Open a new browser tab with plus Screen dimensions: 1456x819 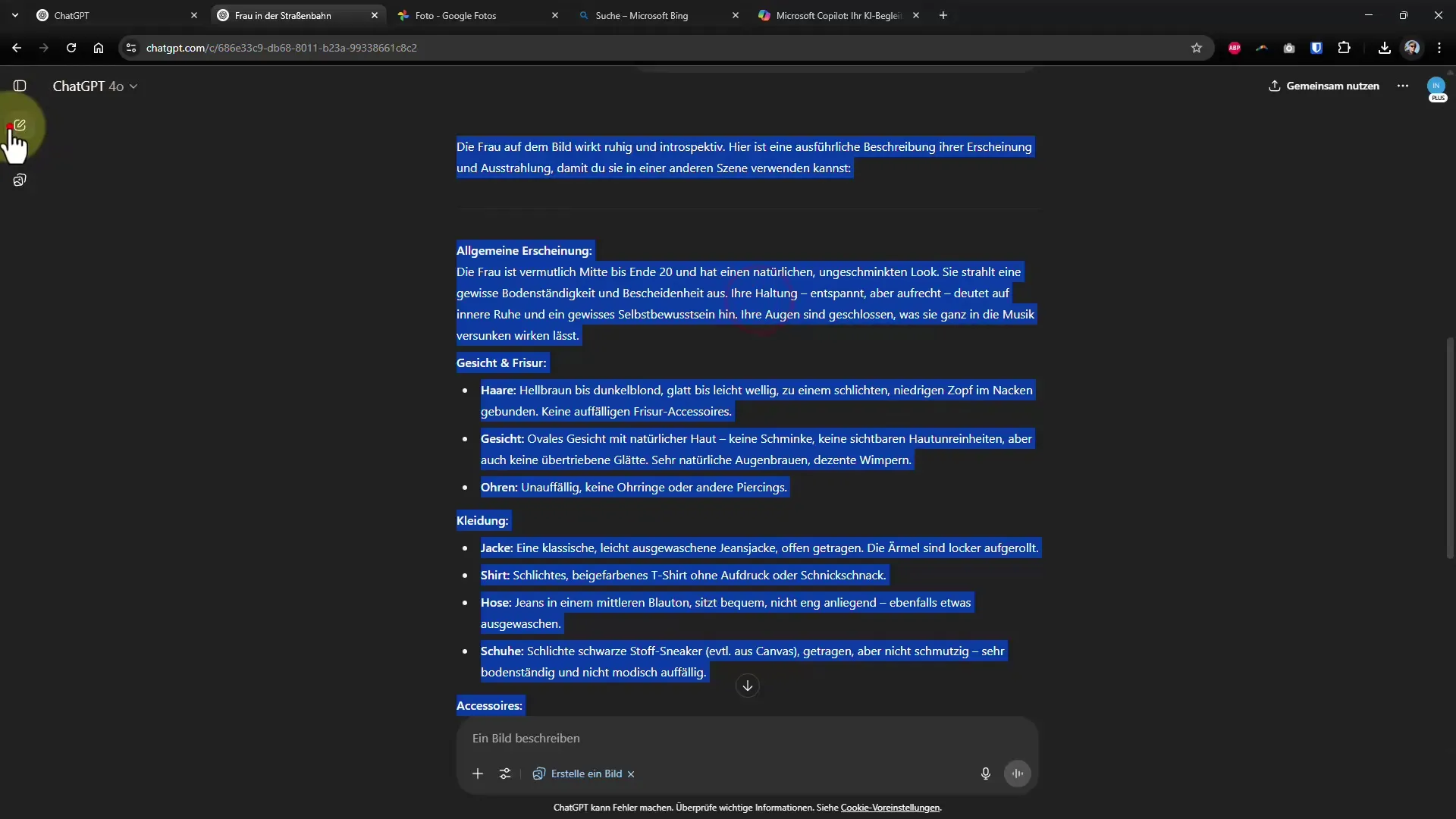[943, 15]
